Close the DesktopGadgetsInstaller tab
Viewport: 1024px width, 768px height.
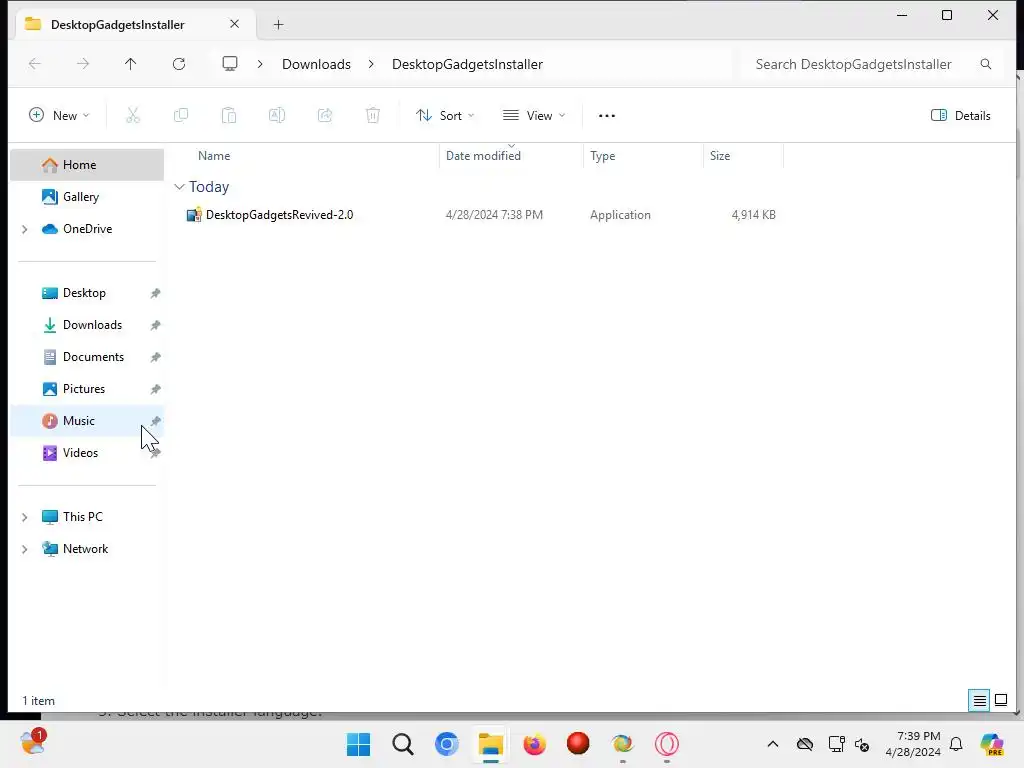(234, 24)
